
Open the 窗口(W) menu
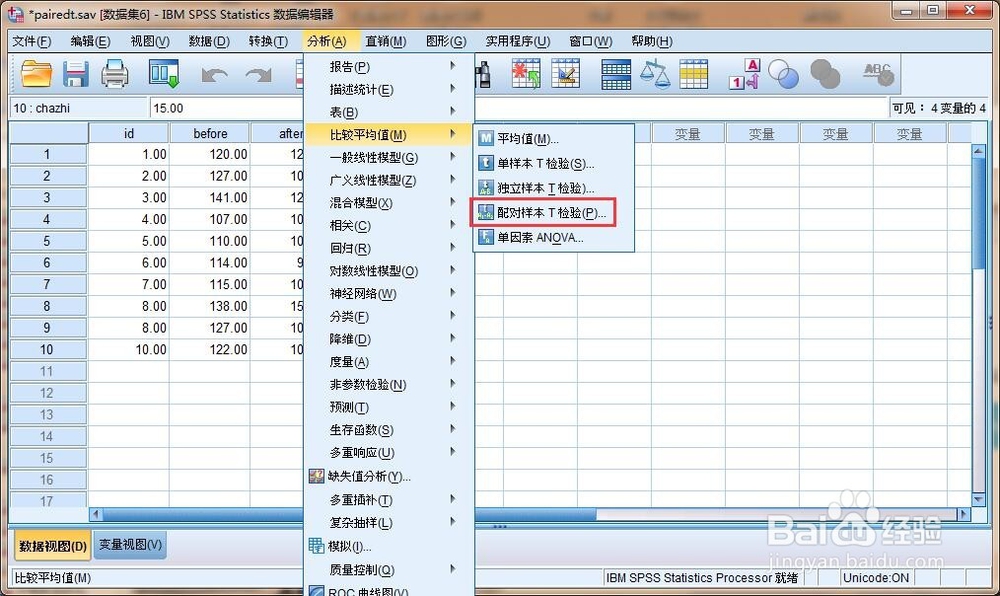pos(591,41)
